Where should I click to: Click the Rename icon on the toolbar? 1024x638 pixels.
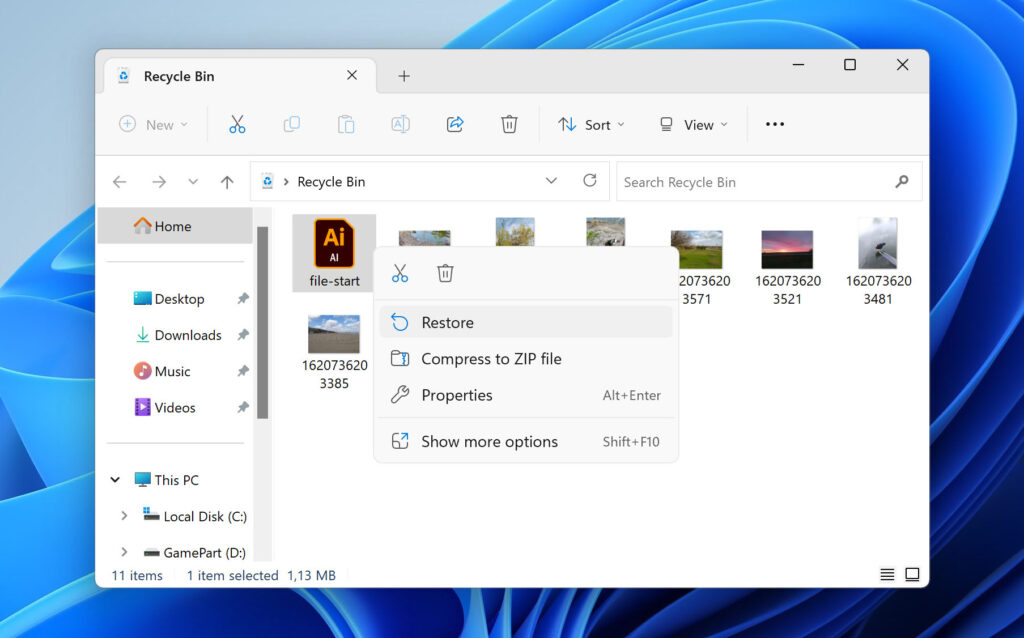pos(400,124)
